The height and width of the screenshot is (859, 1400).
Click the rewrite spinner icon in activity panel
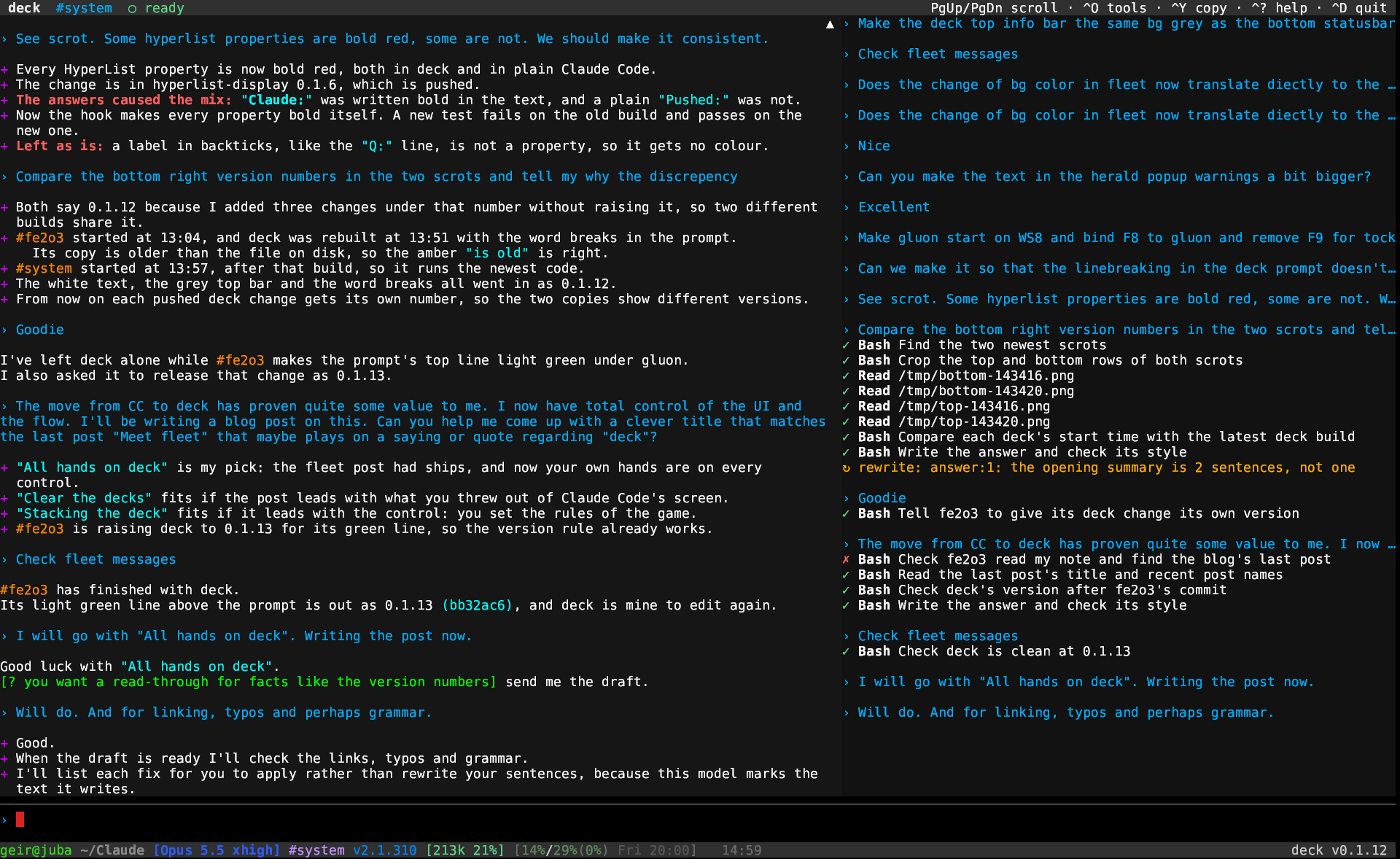tap(846, 467)
